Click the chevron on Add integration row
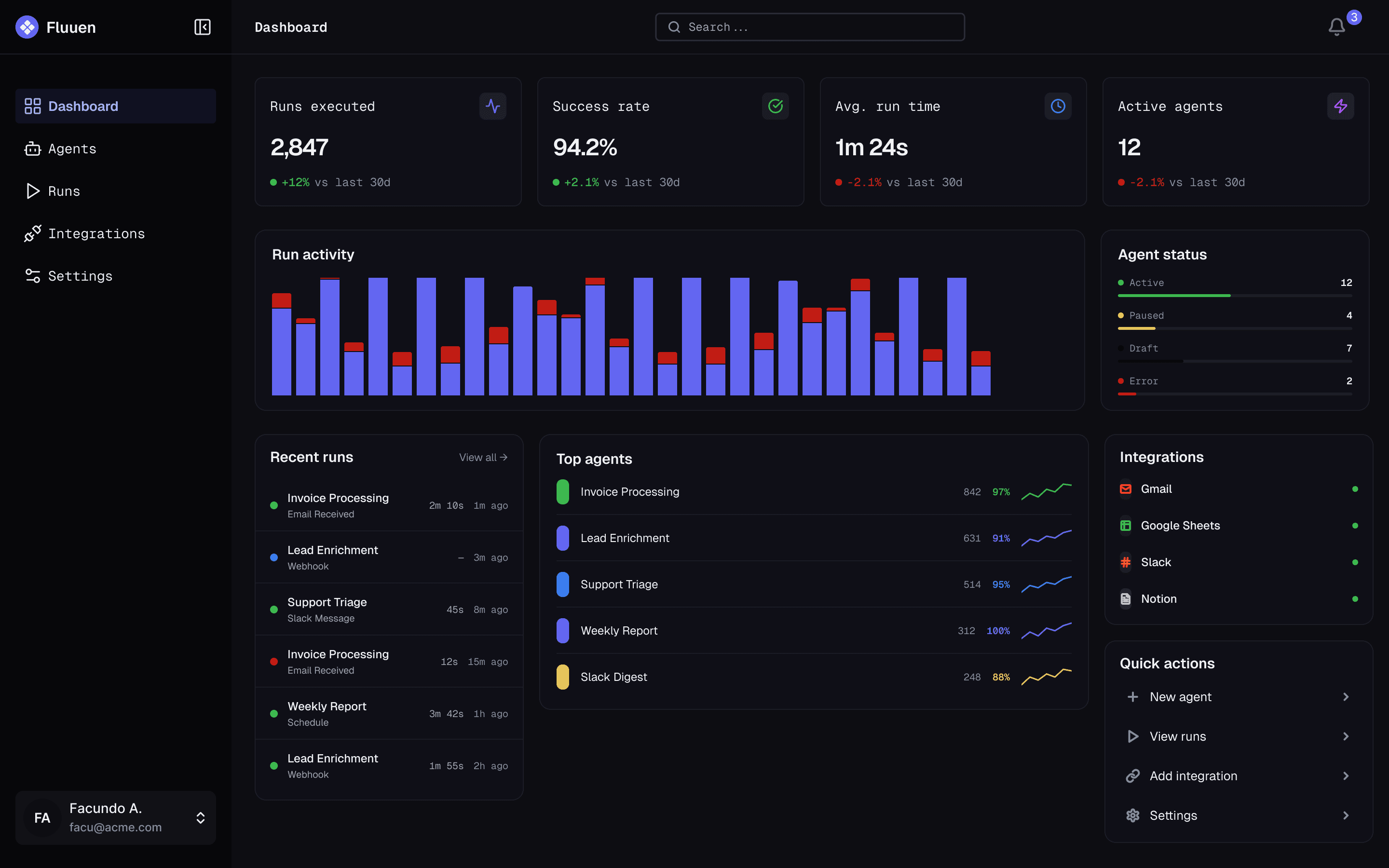The image size is (1389, 868). [1346, 776]
